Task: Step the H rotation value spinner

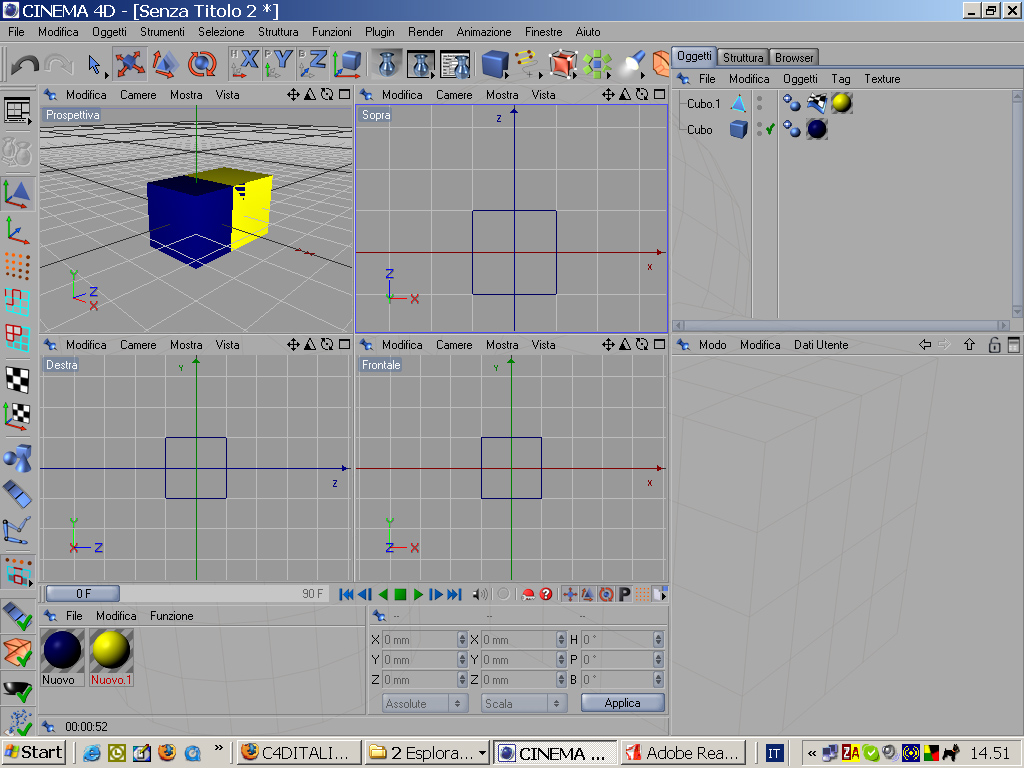Action: [658, 639]
